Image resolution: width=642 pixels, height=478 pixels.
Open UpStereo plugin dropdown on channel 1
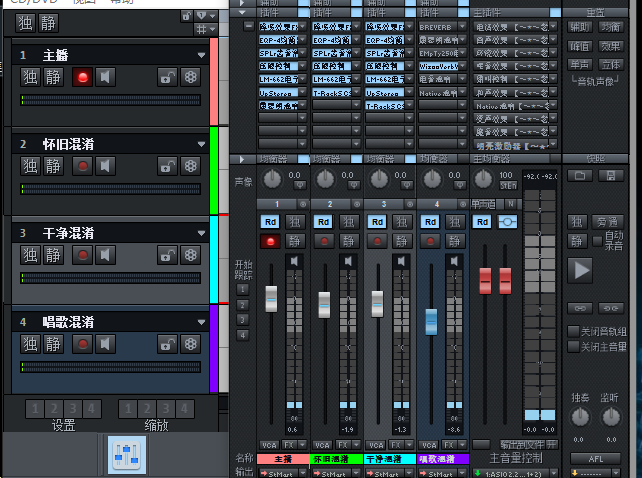tap(303, 92)
